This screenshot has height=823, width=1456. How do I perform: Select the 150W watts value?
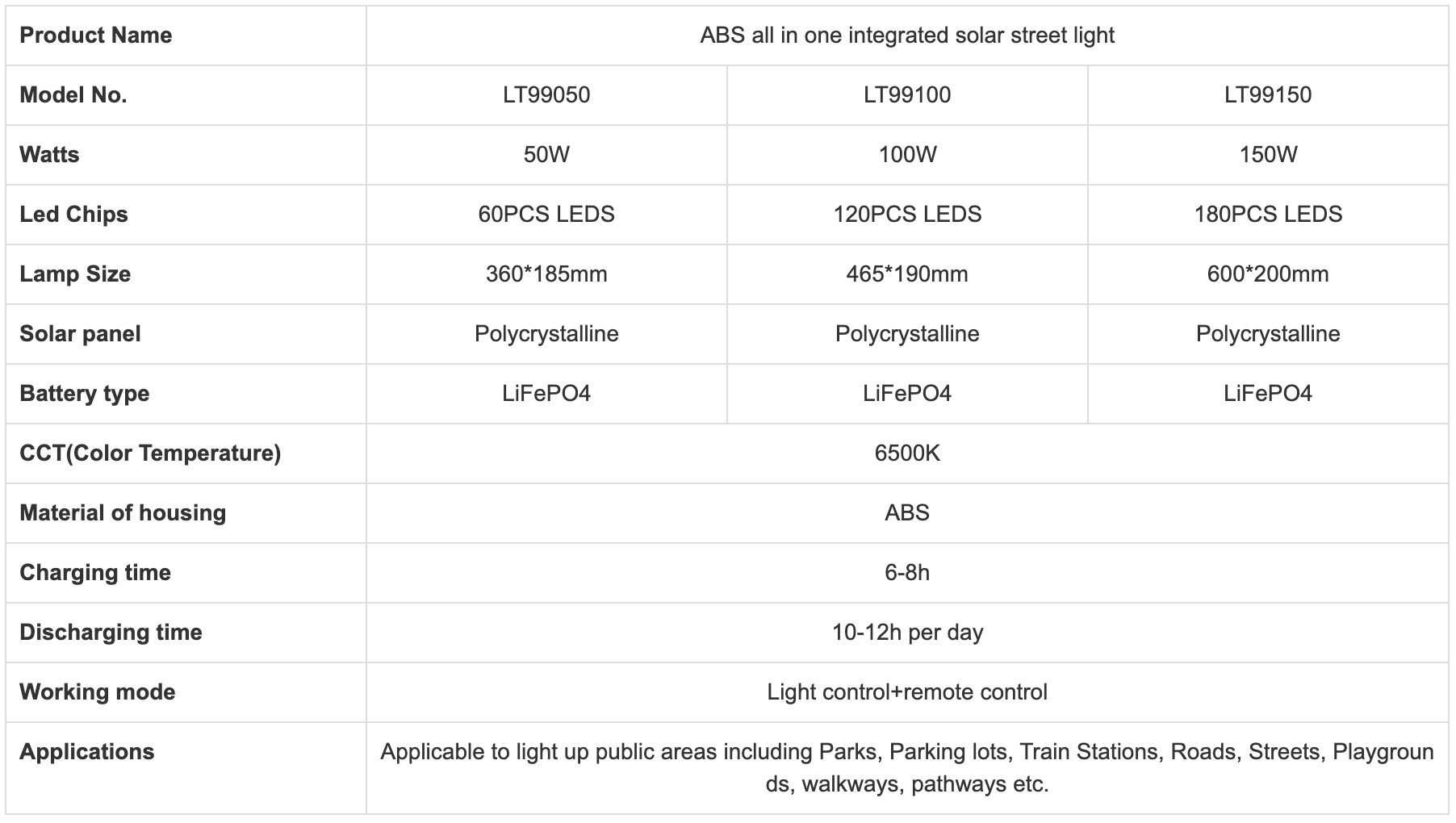1268,155
